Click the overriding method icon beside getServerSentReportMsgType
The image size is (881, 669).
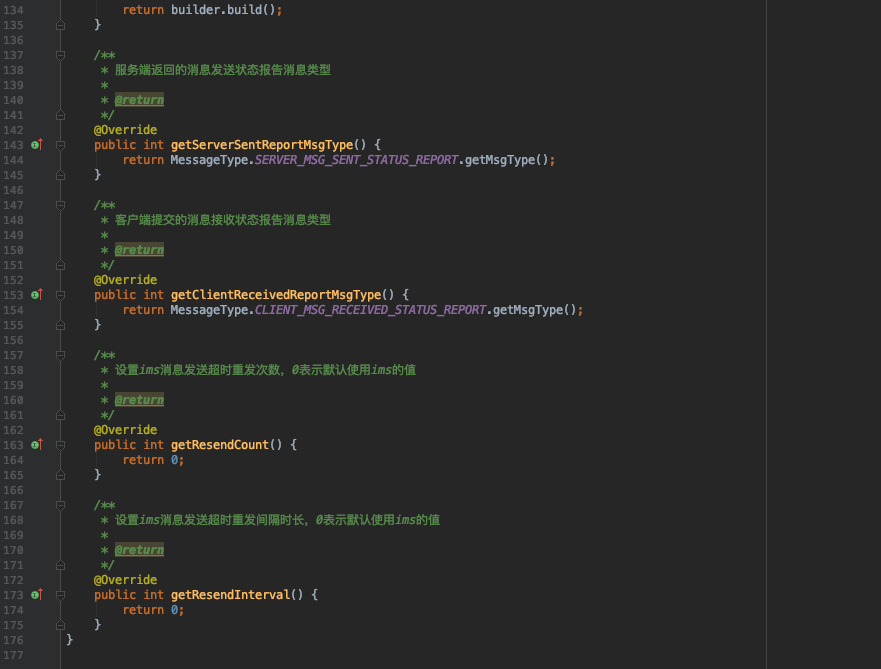tap(36, 144)
